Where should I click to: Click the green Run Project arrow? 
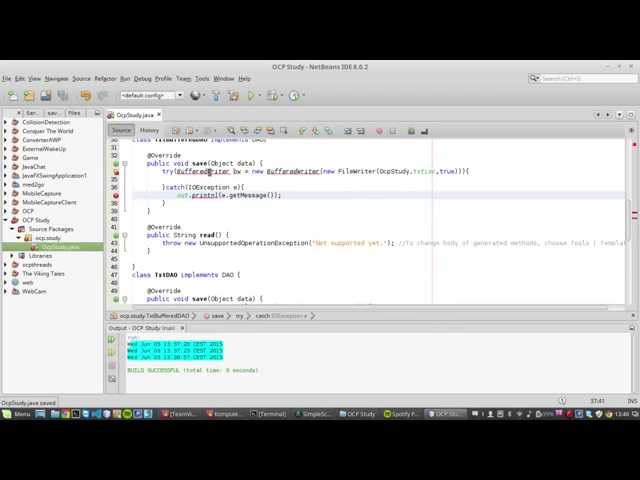251,96
